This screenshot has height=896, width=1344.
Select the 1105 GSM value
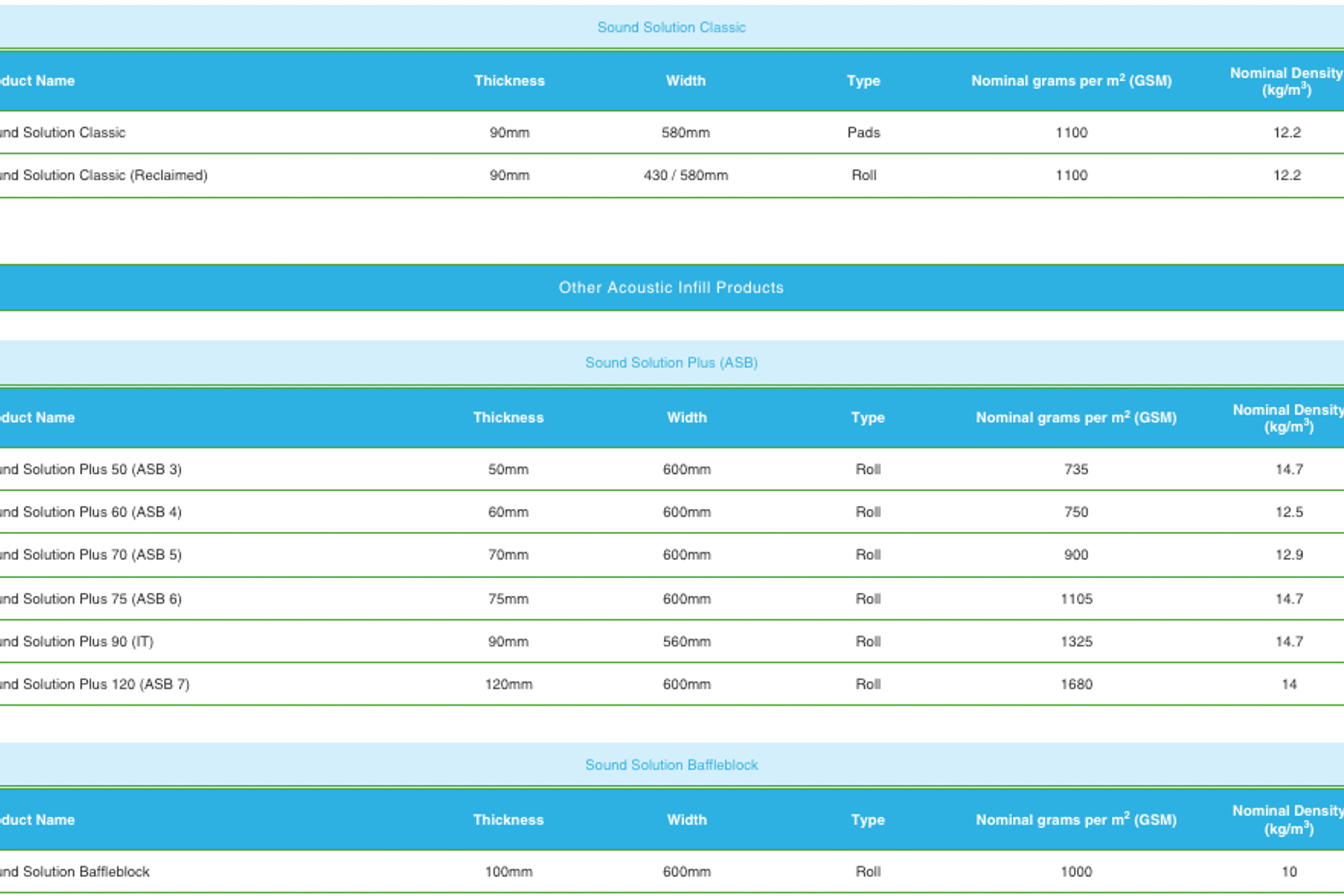click(x=1077, y=599)
